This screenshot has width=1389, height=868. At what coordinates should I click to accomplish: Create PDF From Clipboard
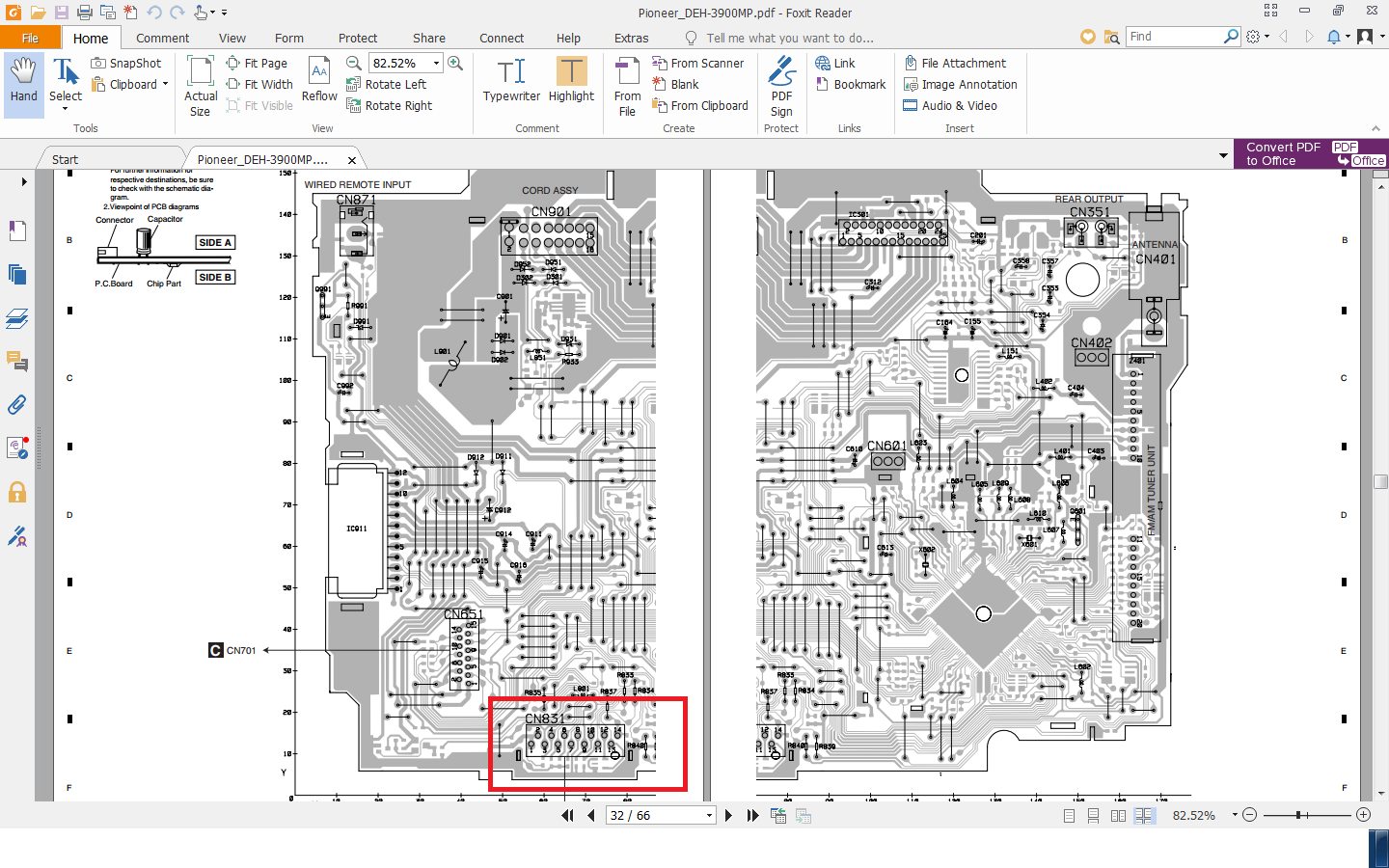tap(700, 105)
